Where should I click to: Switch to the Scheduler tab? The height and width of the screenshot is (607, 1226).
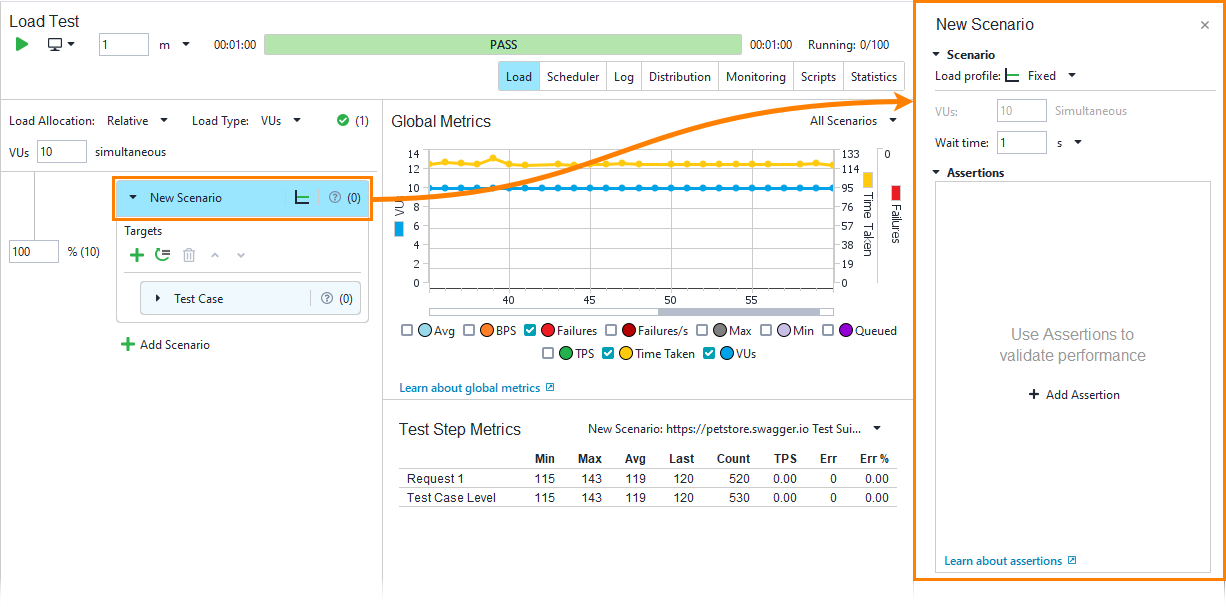573,75
